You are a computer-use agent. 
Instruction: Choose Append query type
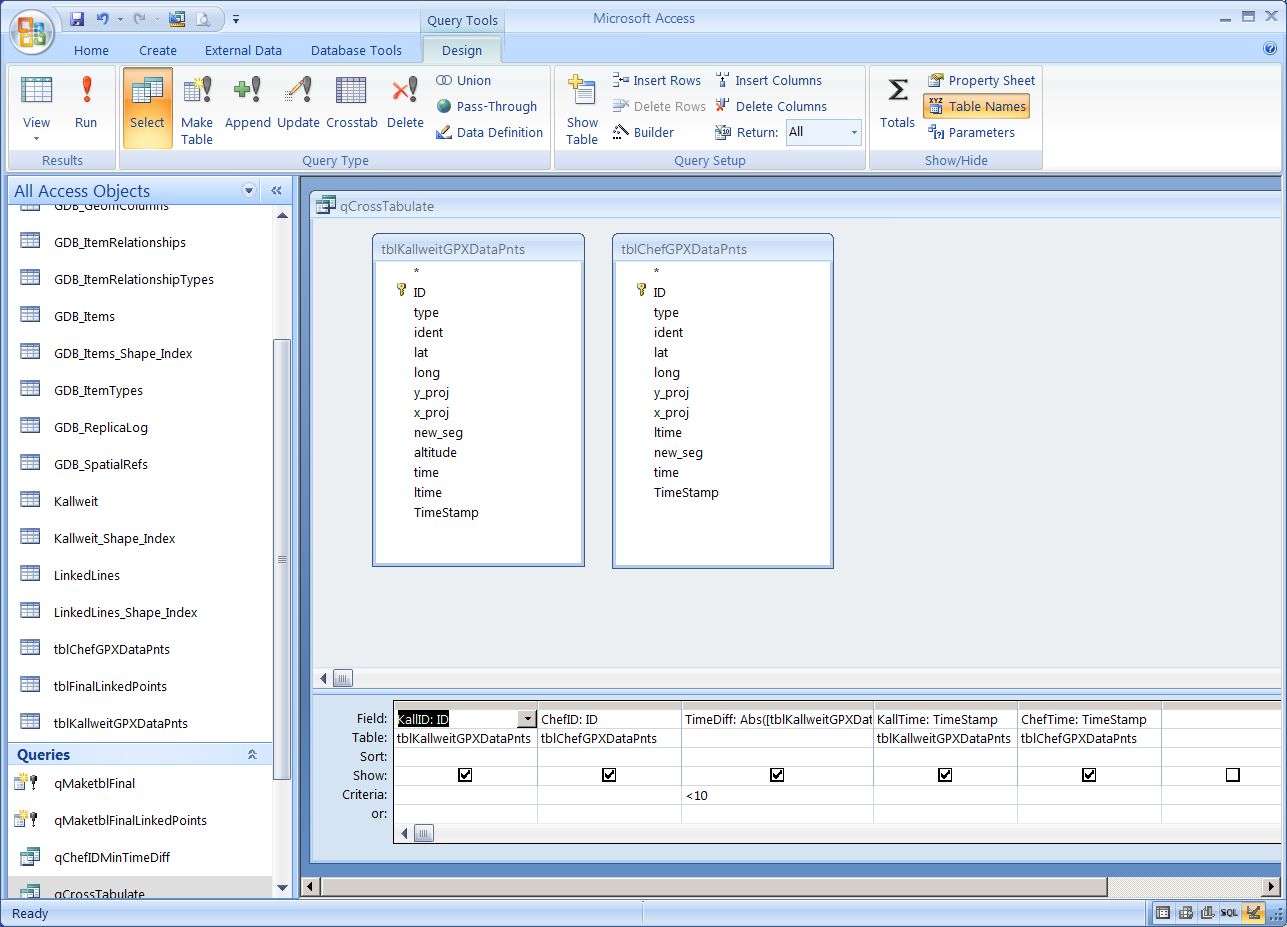click(247, 103)
